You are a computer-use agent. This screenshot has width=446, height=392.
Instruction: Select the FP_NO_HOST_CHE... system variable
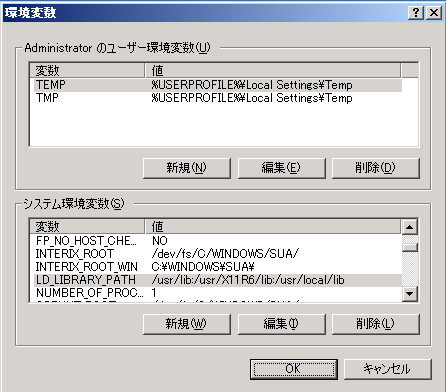218,241
